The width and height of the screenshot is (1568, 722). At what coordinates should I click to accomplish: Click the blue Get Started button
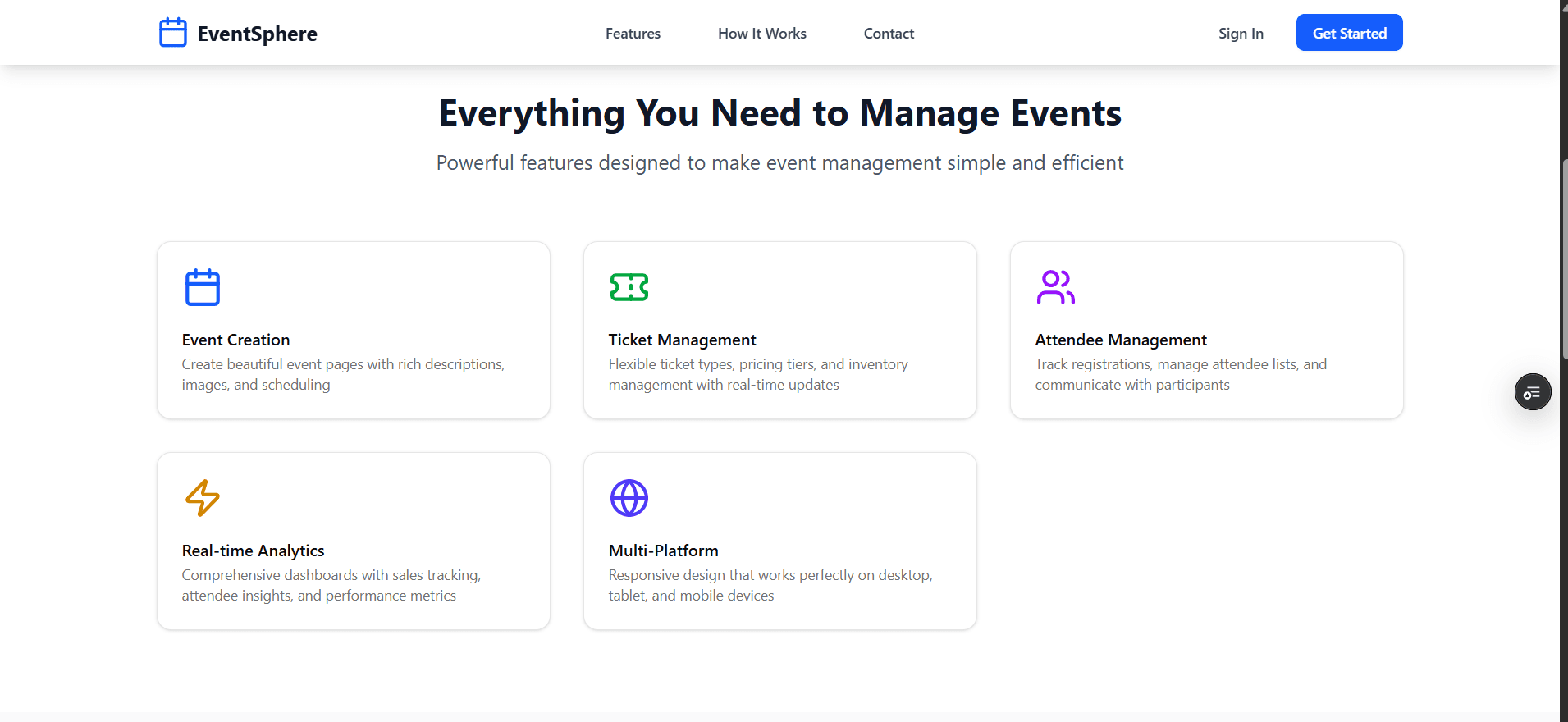click(x=1350, y=33)
